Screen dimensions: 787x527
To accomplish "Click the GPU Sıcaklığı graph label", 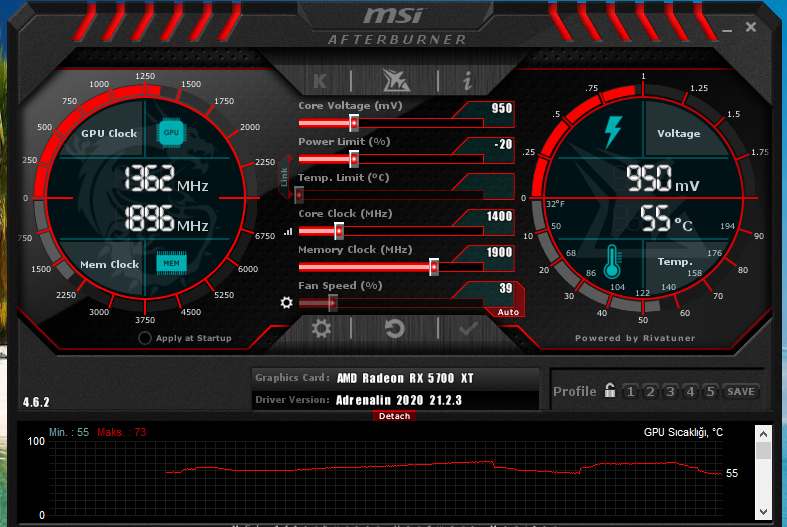I will [x=683, y=432].
